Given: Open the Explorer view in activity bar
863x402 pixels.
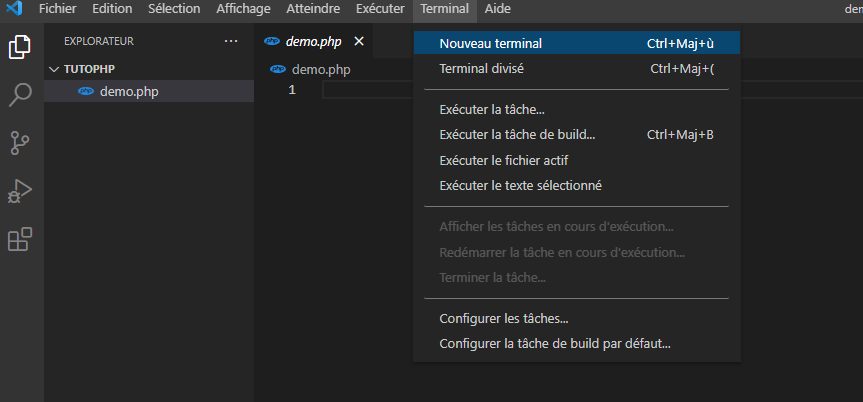Looking at the screenshot, I should click(x=20, y=47).
